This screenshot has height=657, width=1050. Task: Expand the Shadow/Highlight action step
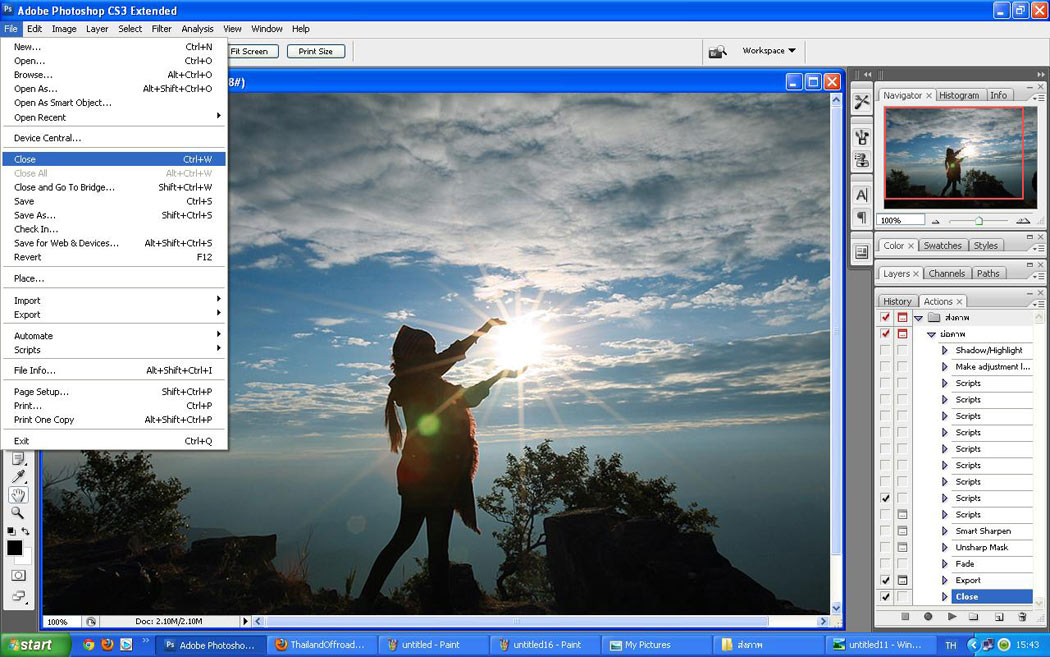(945, 351)
